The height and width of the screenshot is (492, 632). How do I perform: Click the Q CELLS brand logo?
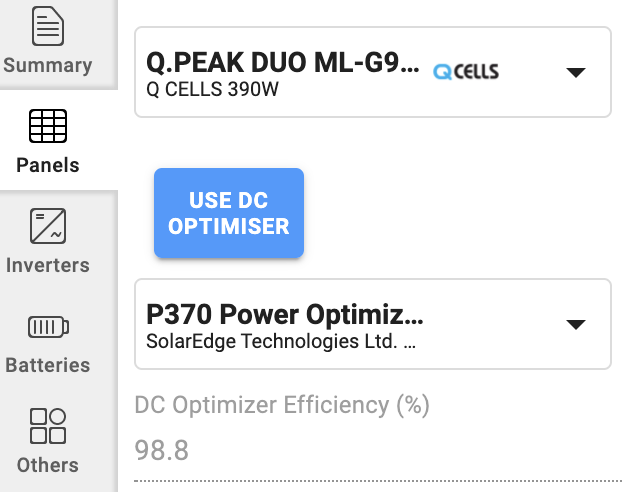[x=466, y=72]
